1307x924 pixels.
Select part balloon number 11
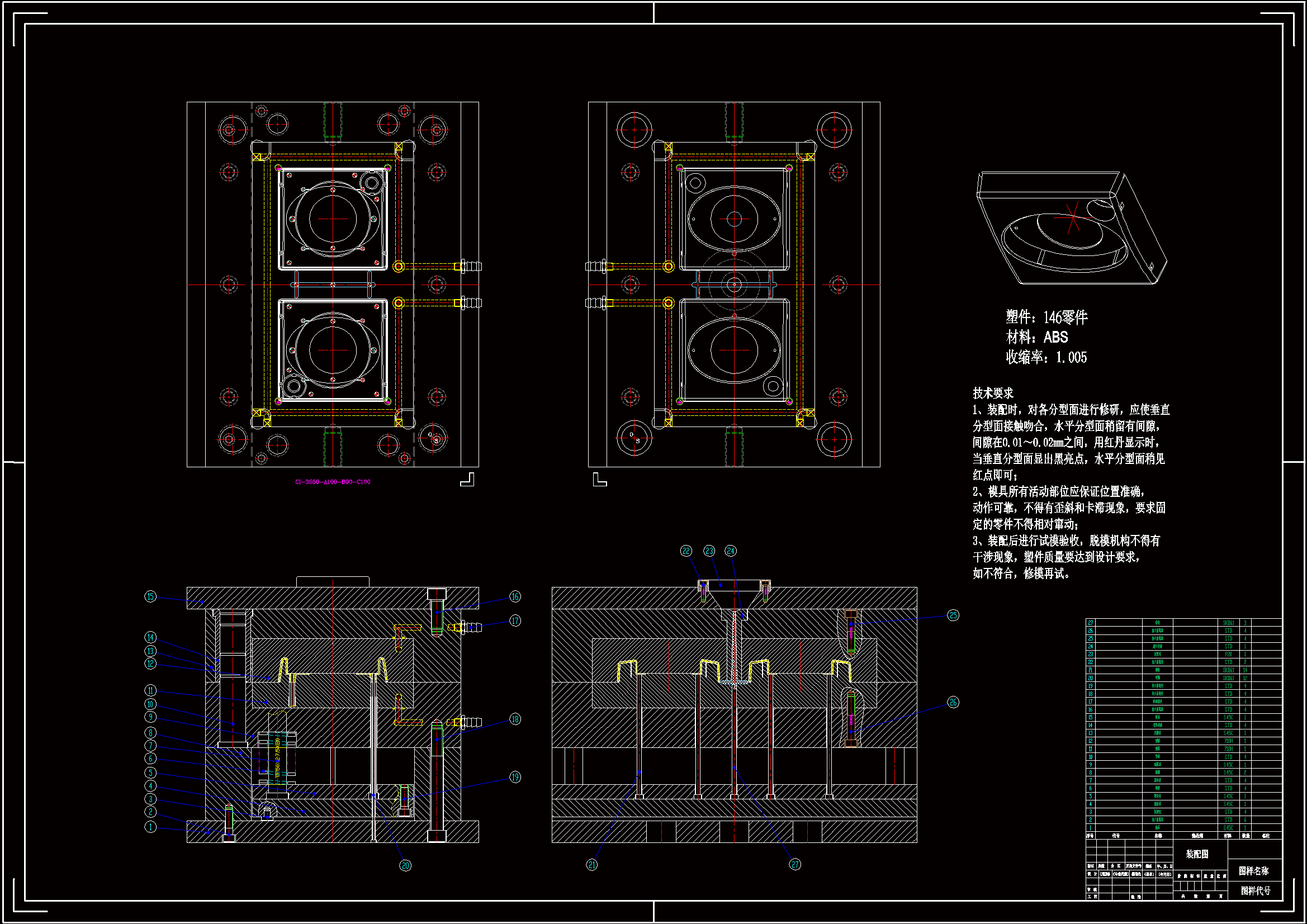pyautogui.click(x=150, y=690)
